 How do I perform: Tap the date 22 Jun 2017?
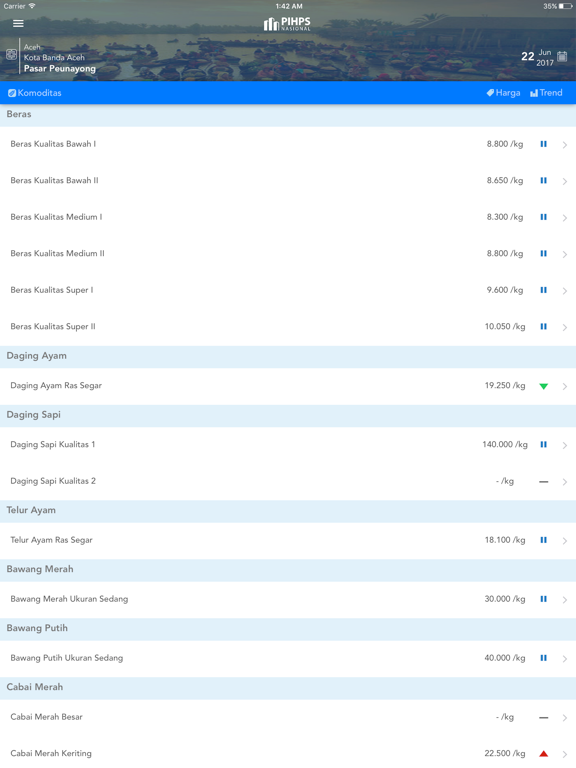click(x=537, y=57)
